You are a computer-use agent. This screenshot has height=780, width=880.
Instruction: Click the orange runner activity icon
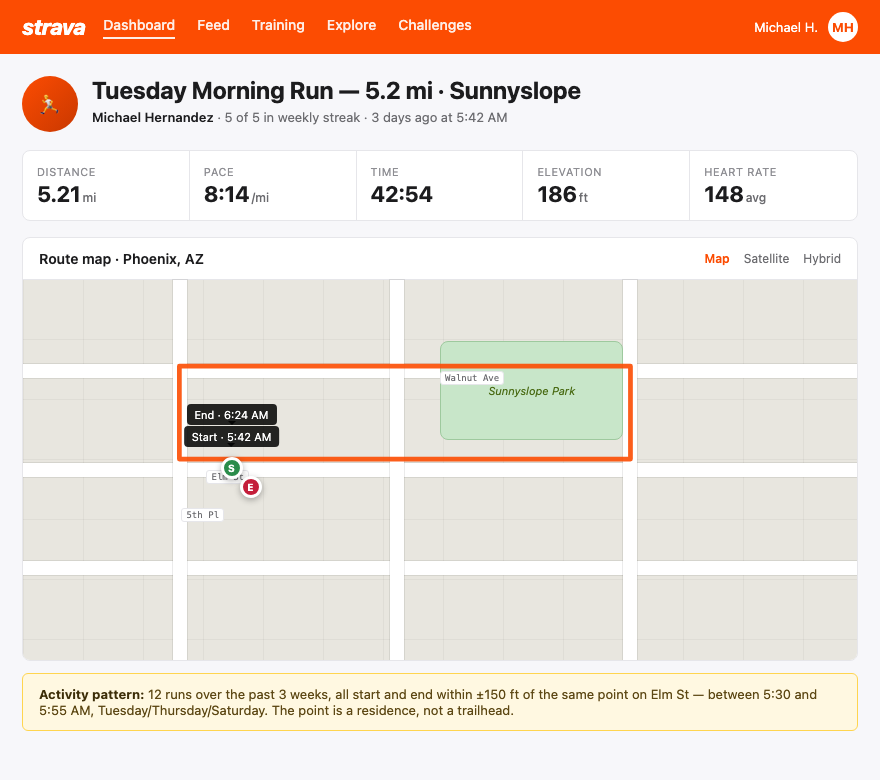coord(49,103)
